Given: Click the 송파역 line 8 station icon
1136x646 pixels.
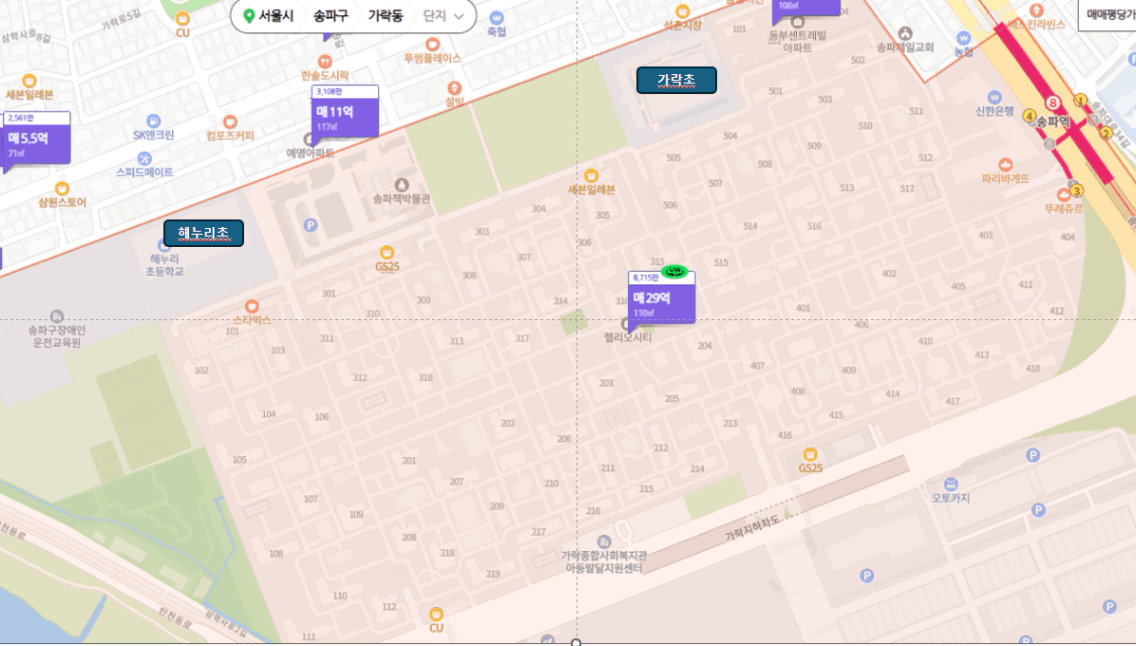Looking at the screenshot, I should (1053, 104).
